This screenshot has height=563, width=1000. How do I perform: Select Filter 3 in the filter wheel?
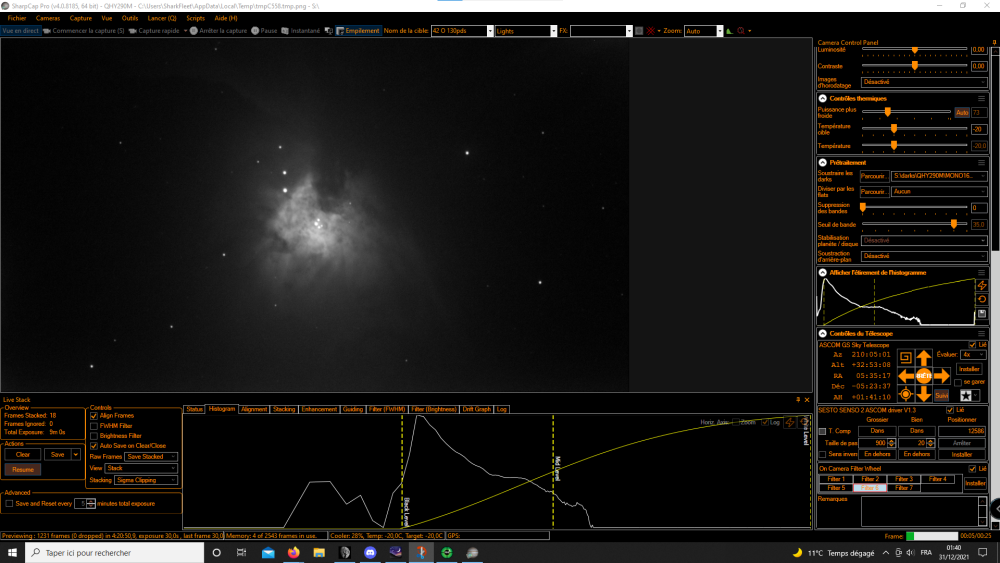click(904, 479)
